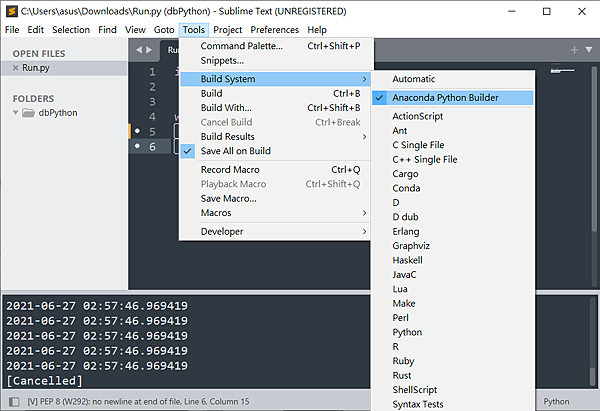Viewport: 600px width, 411px height.
Task: Choose D dub build system
Action: 453,217
